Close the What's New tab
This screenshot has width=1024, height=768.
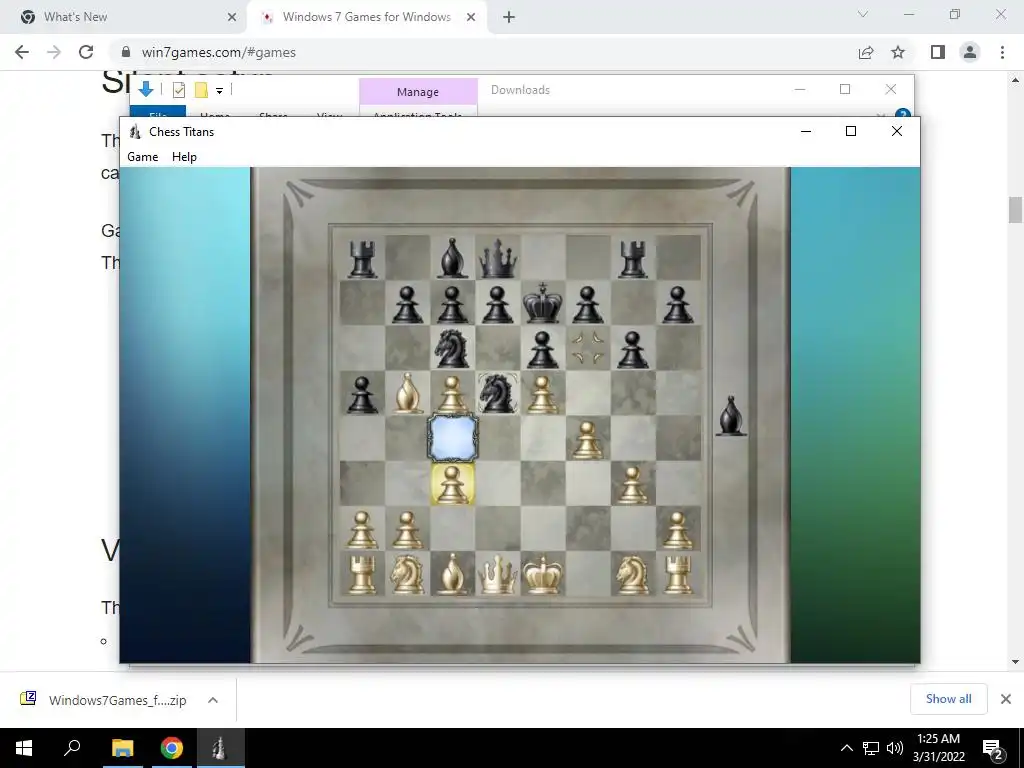(x=231, y=18)
